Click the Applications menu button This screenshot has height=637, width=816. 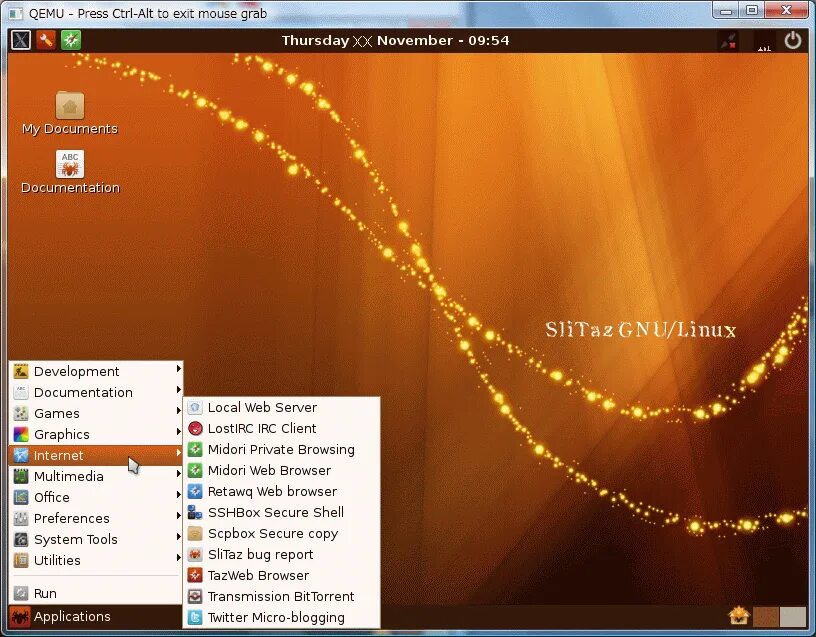[x=61, y=617]
